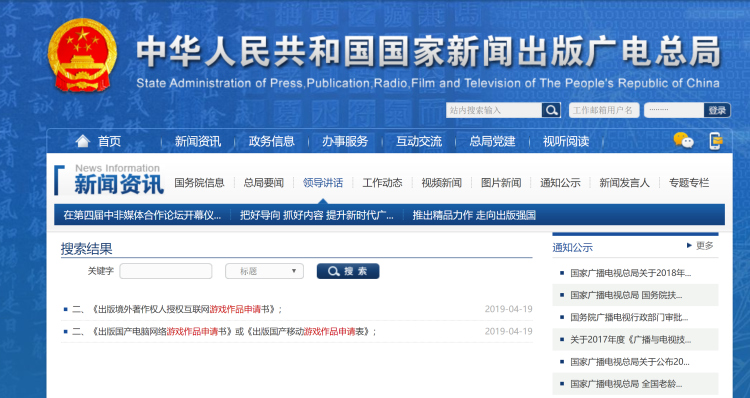Open the 办事服务 main menu
The image size is (750, 398).
coord(345,141)
